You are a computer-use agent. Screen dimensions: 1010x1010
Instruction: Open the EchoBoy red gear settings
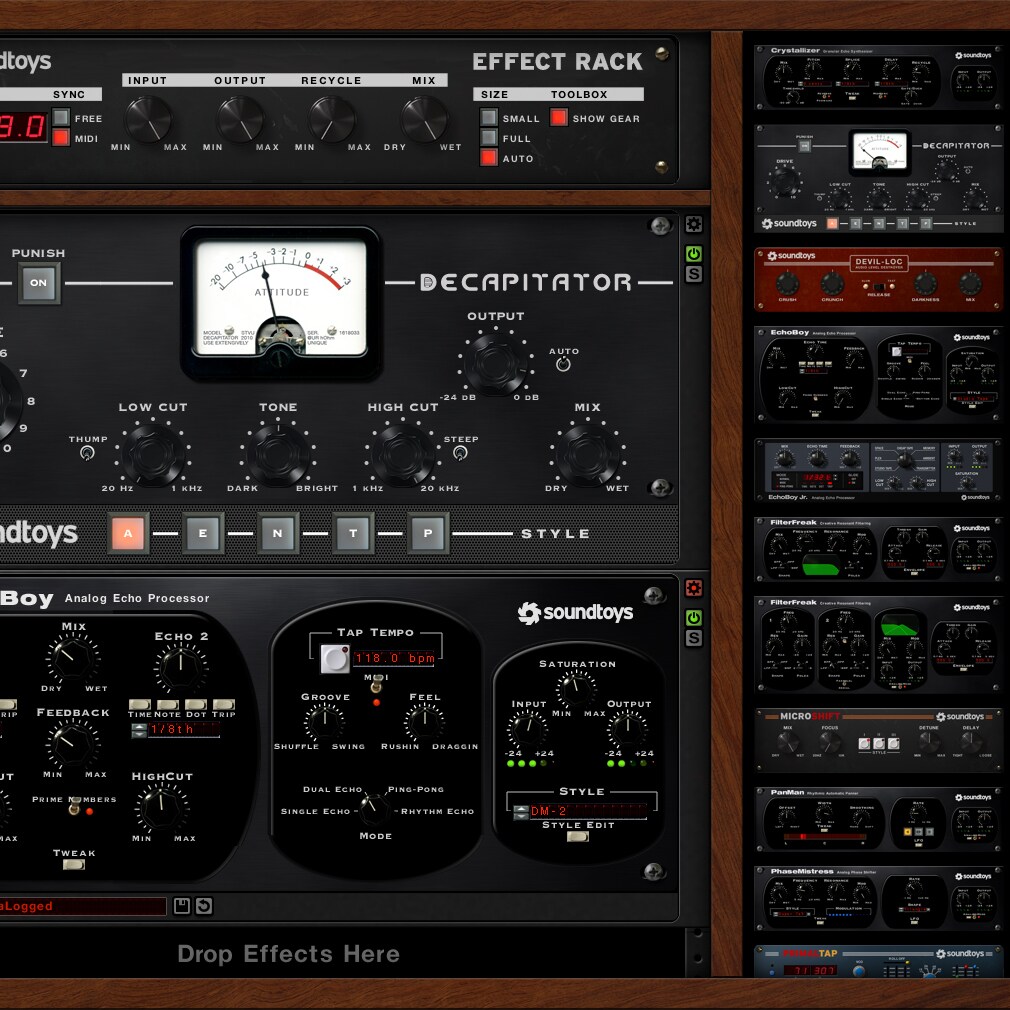pos(693,587)
